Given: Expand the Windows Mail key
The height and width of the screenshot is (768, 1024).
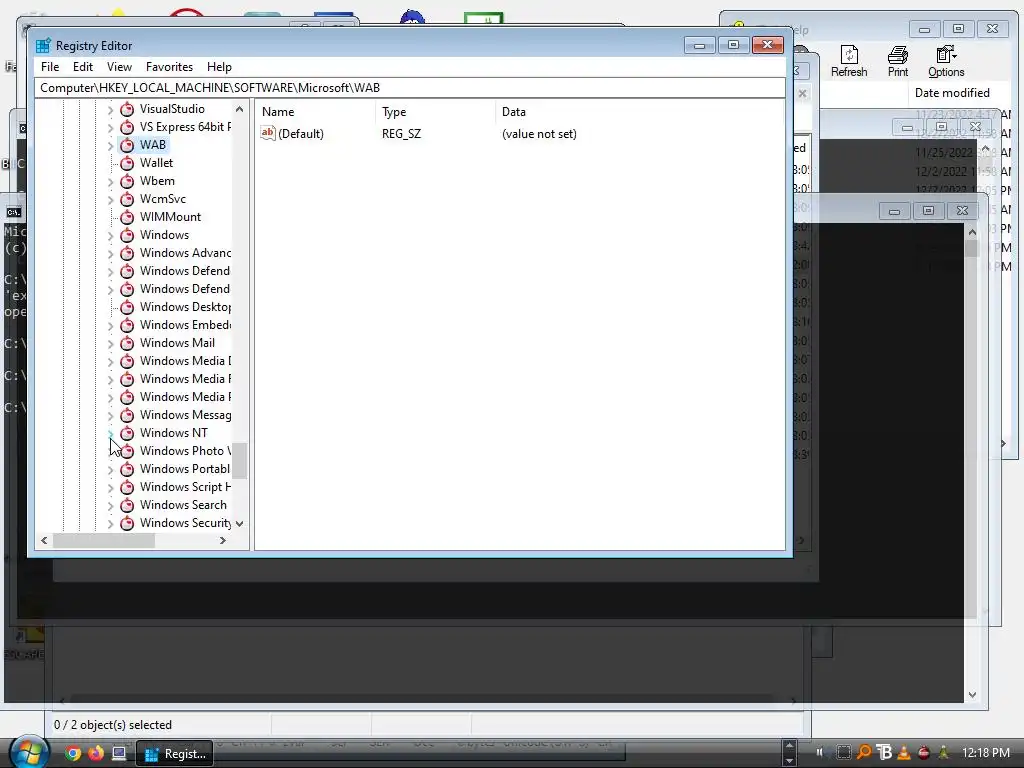Looking at the screenshot, I should coord(110,344).
